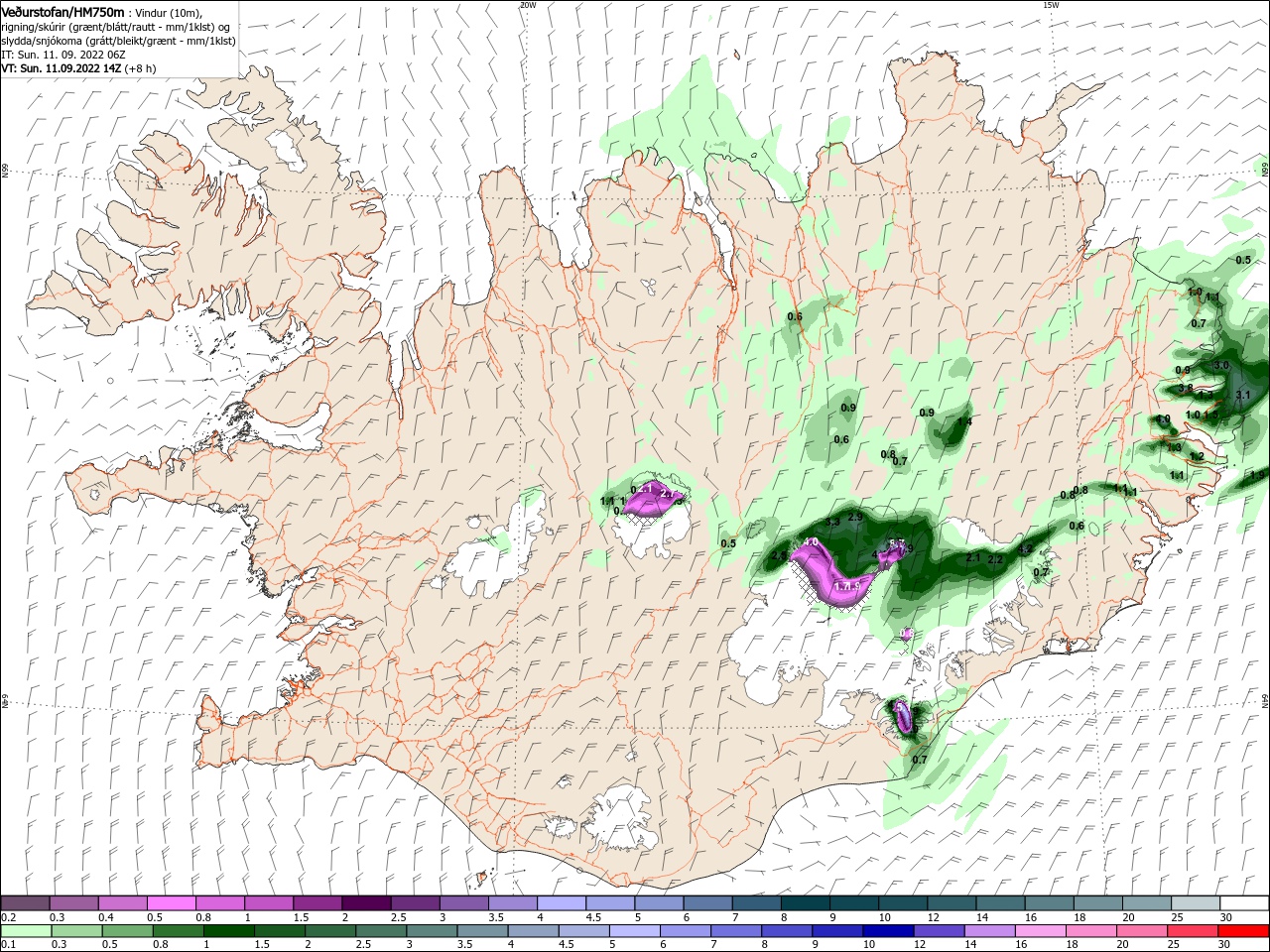Click the 2.5 value beside the purple snow area
This screenshot has width=1270, height=952.
pyautogui.click(x=779, y=556)
